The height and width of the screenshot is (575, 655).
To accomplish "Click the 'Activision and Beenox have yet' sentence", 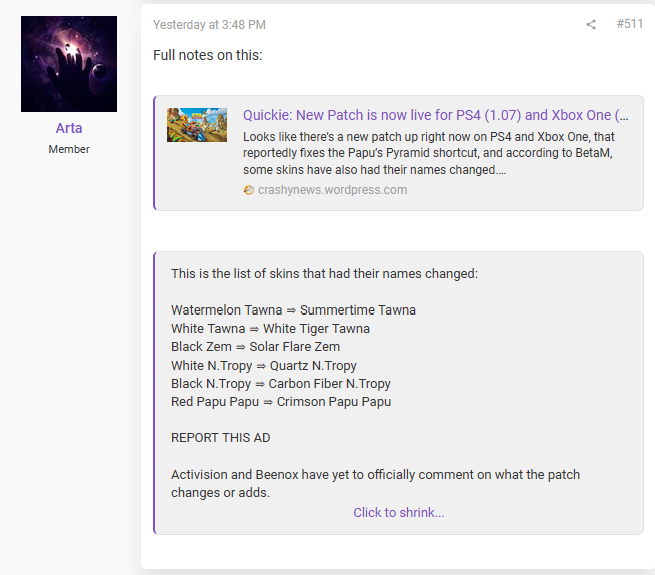I will (376, 483).
